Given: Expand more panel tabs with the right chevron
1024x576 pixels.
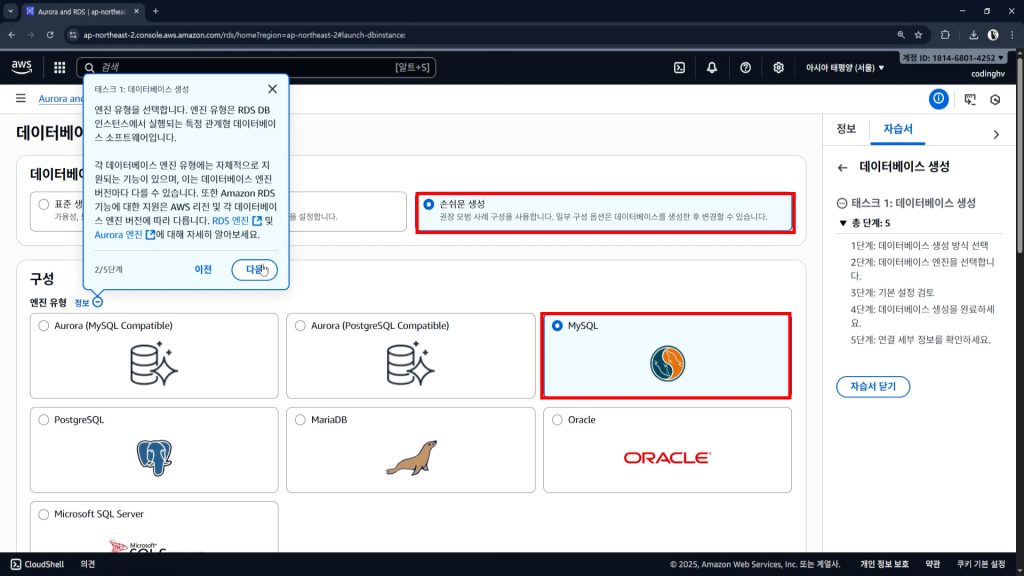Looking at the screenshot, I should pos(996,135).
